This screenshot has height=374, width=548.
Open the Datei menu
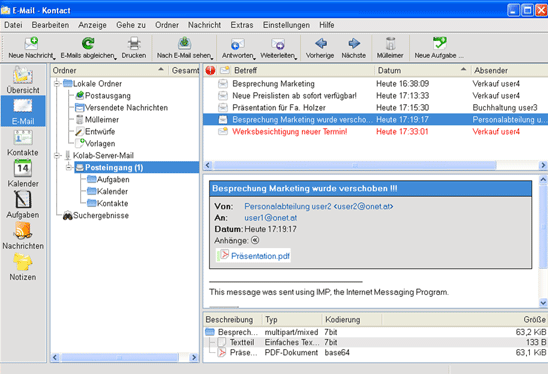point(13,25)
